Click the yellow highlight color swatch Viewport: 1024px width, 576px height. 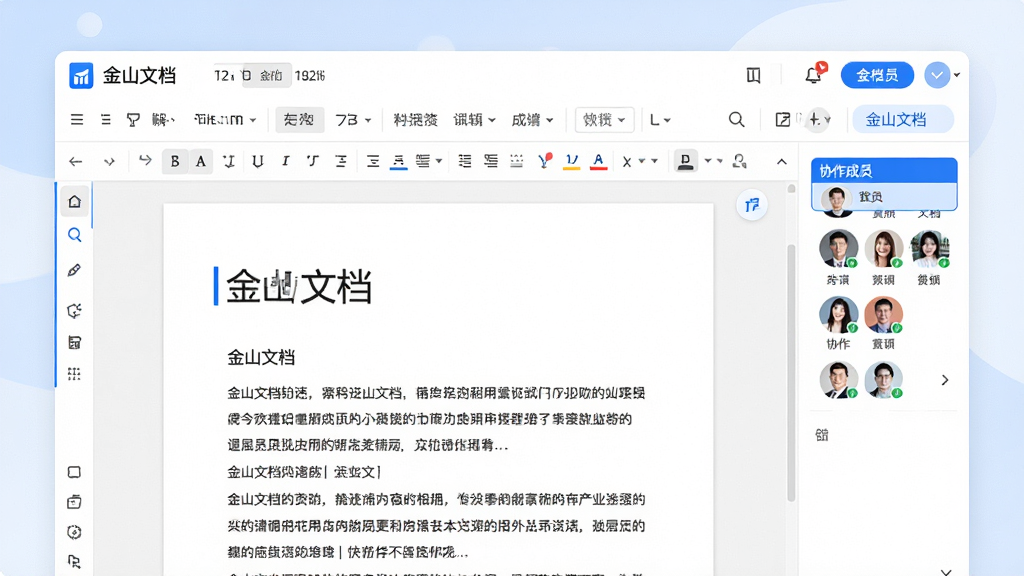tap(571, 161)
